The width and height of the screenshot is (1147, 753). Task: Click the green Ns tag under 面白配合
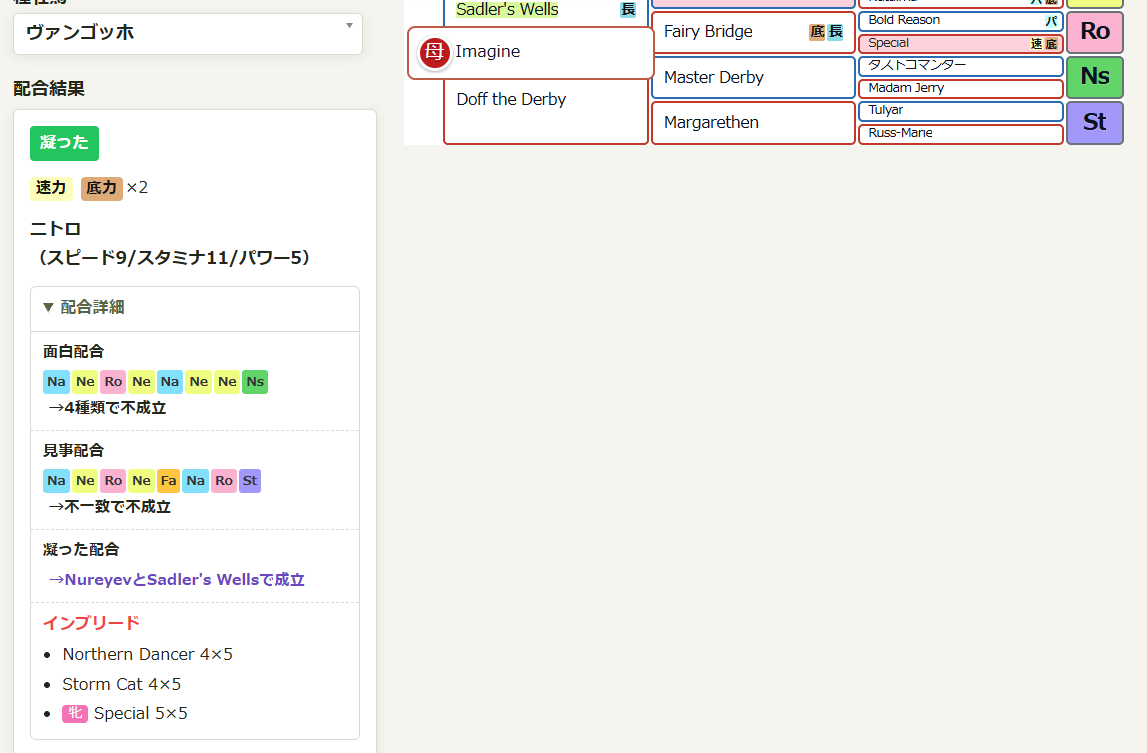[255, 382]
